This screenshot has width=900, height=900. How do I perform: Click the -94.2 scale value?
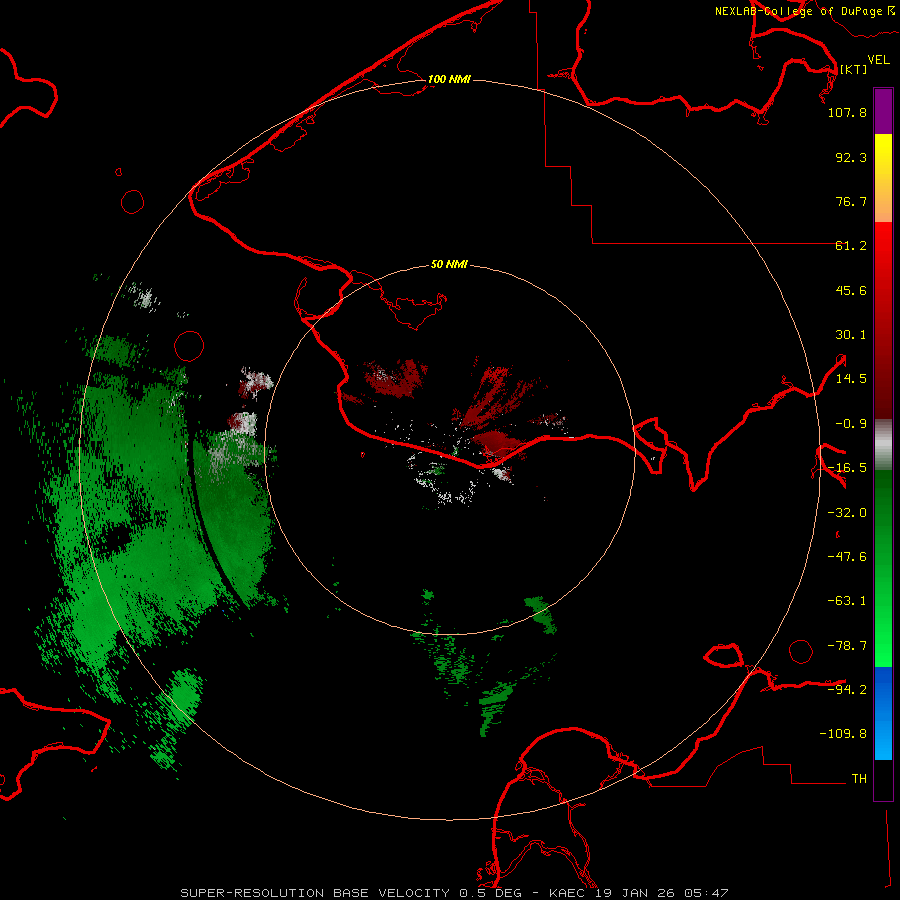point(847,689)
